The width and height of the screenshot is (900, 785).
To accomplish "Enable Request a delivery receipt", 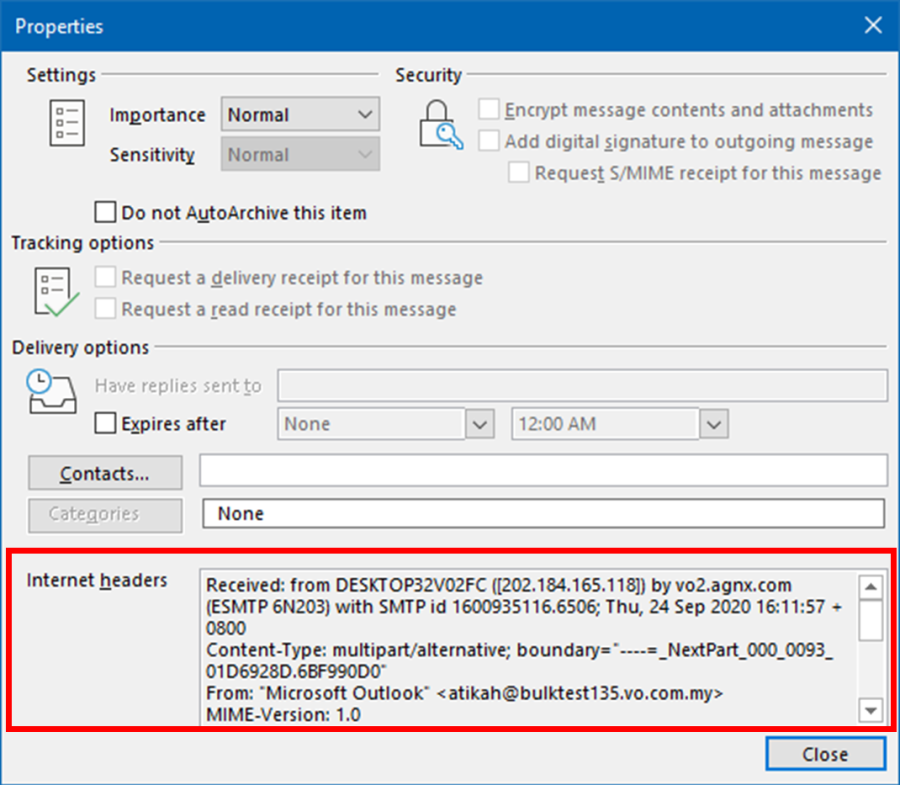I will tap(106, 278).
